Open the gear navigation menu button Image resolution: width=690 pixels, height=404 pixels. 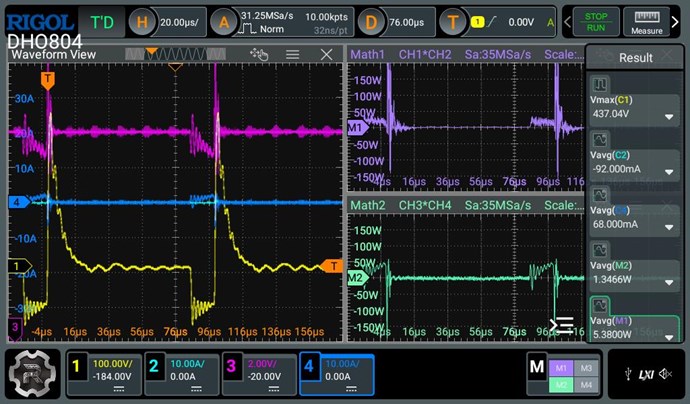pyautogui.click(x=33, y=374)
